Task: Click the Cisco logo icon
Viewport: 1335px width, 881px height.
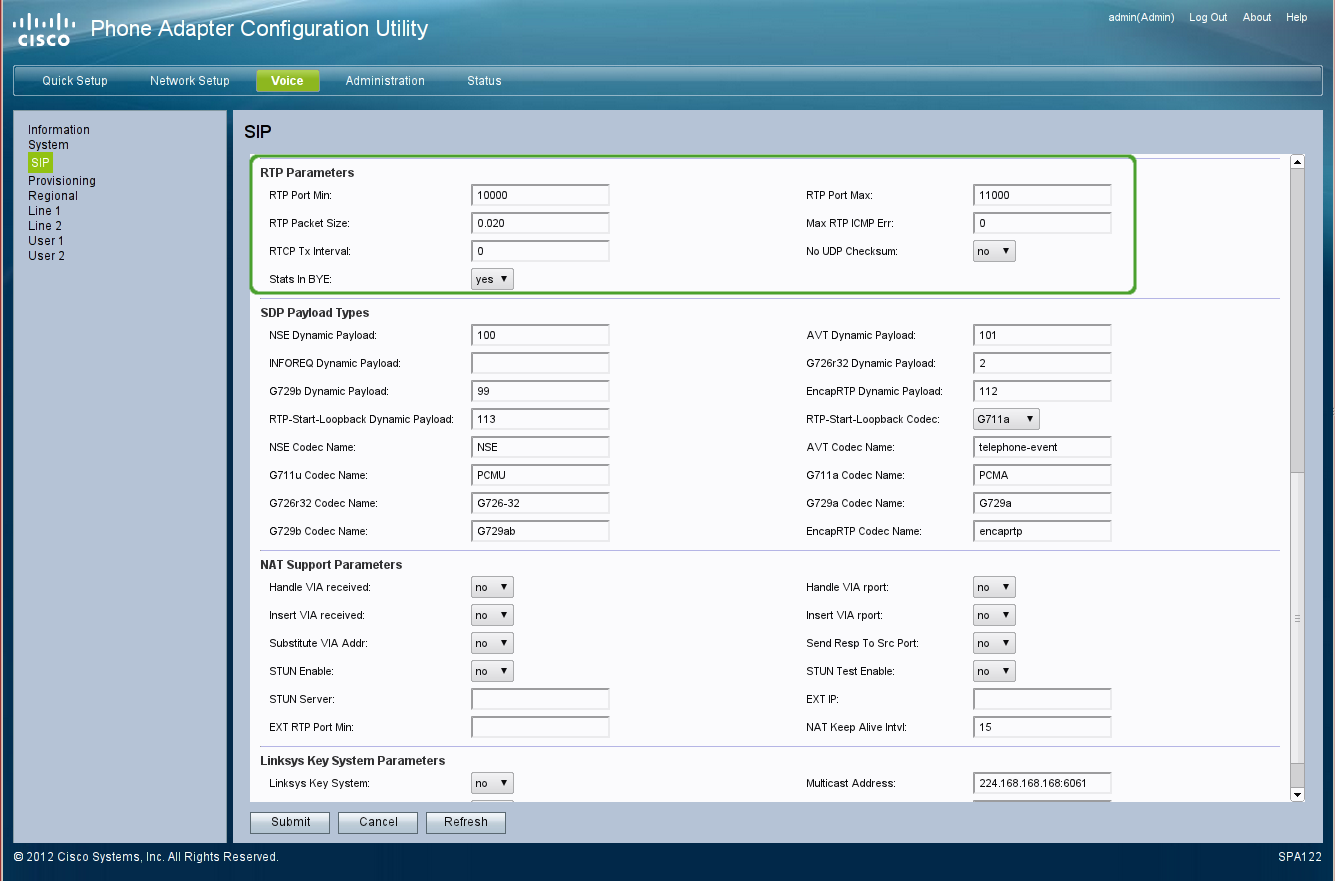Action: point(44,30)
